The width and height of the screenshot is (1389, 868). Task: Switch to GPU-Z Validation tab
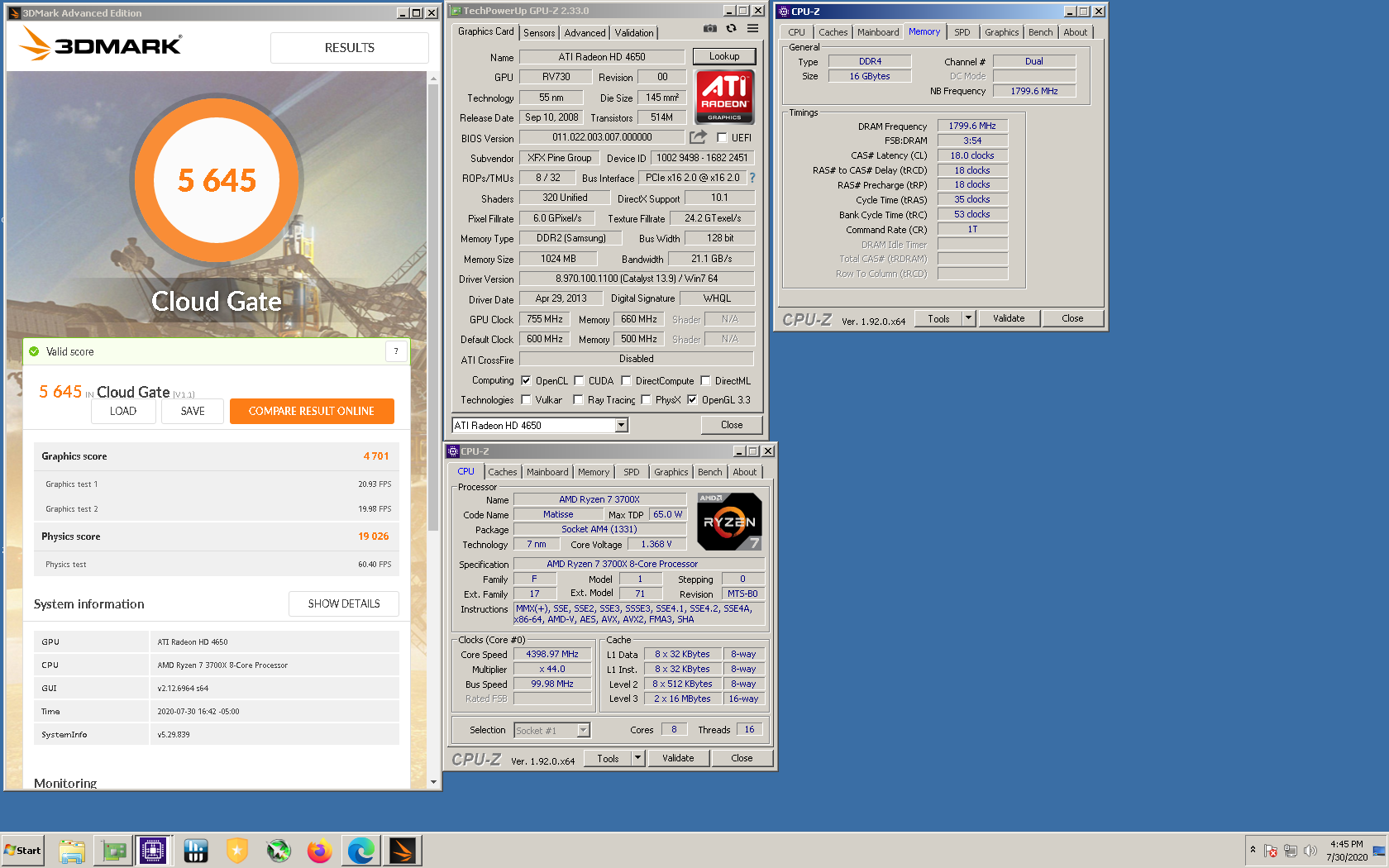634,33
